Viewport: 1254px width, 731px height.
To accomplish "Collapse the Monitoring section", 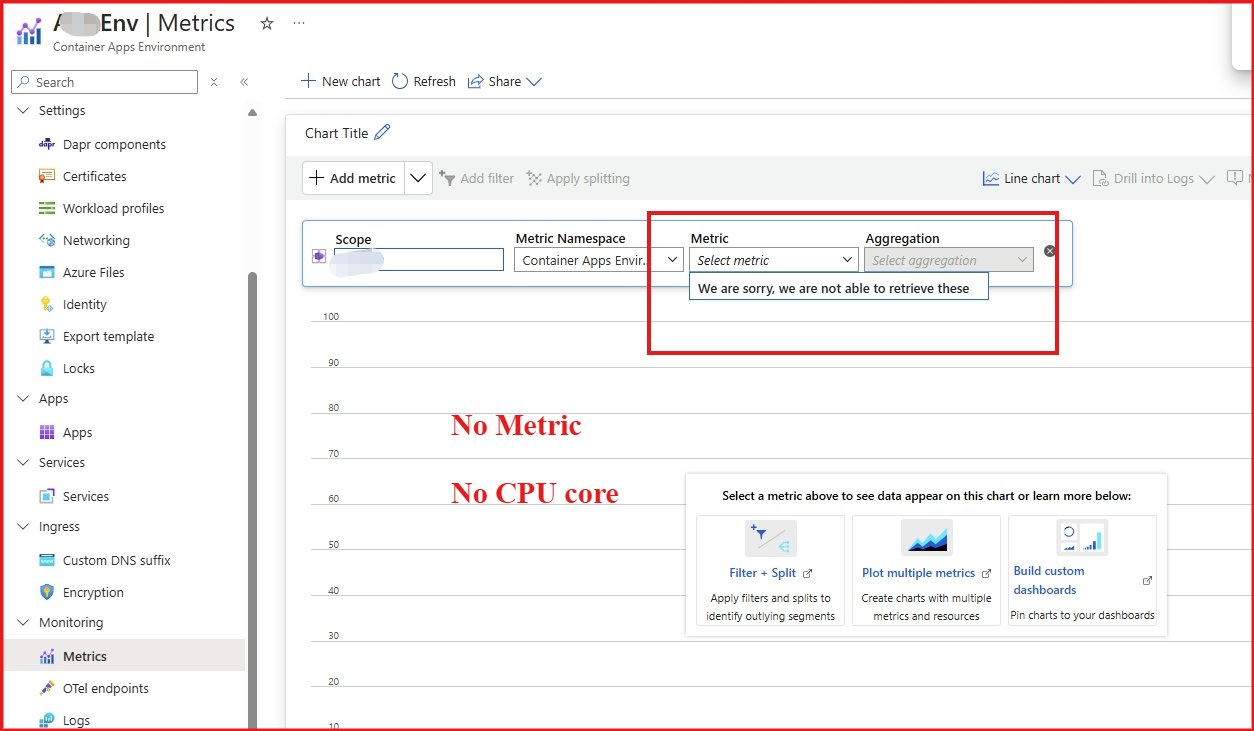I will pyautogui.click(x=24, y=623).
